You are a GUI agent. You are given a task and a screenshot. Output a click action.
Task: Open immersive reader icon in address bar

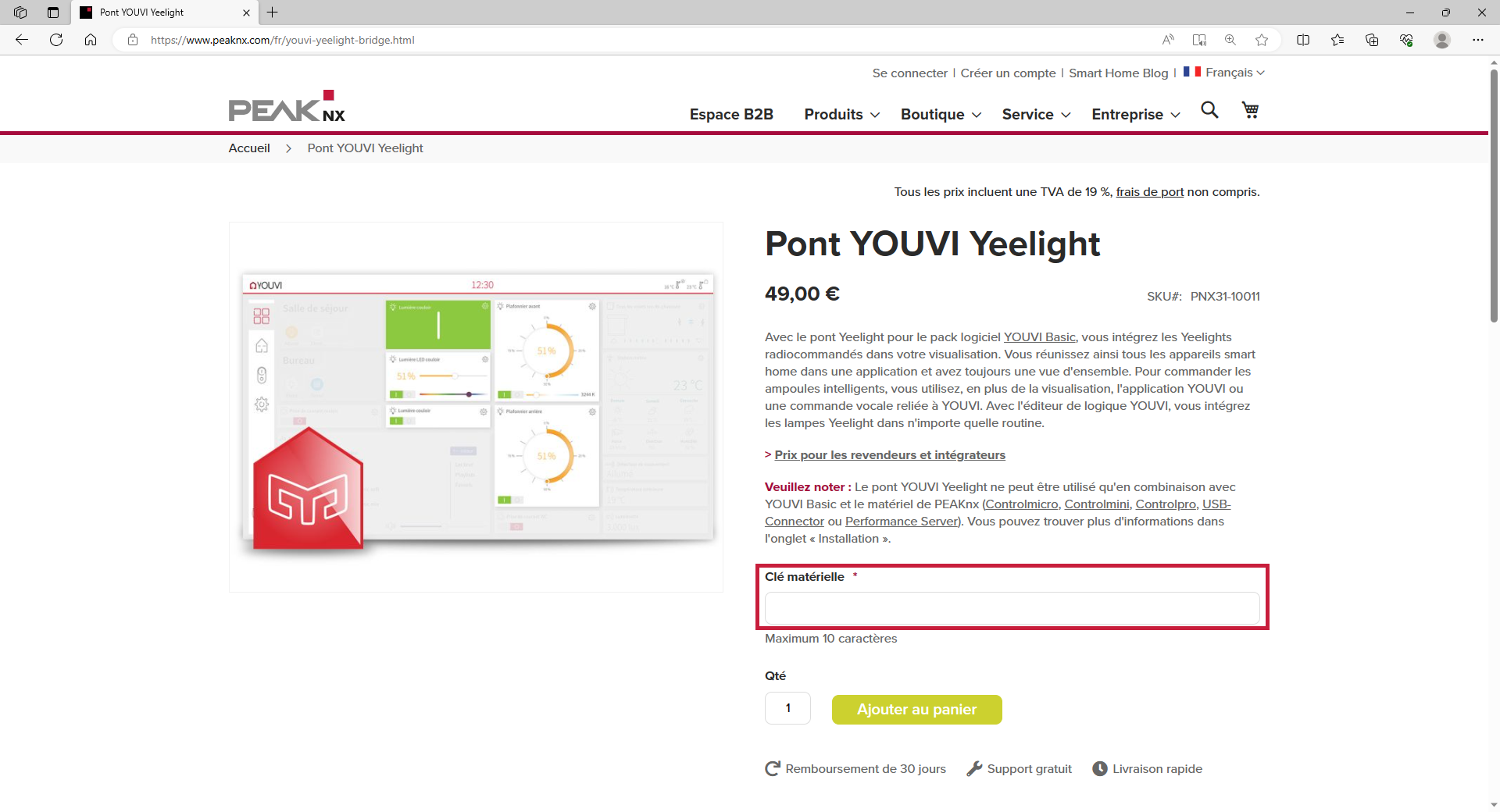point(1199,40)
